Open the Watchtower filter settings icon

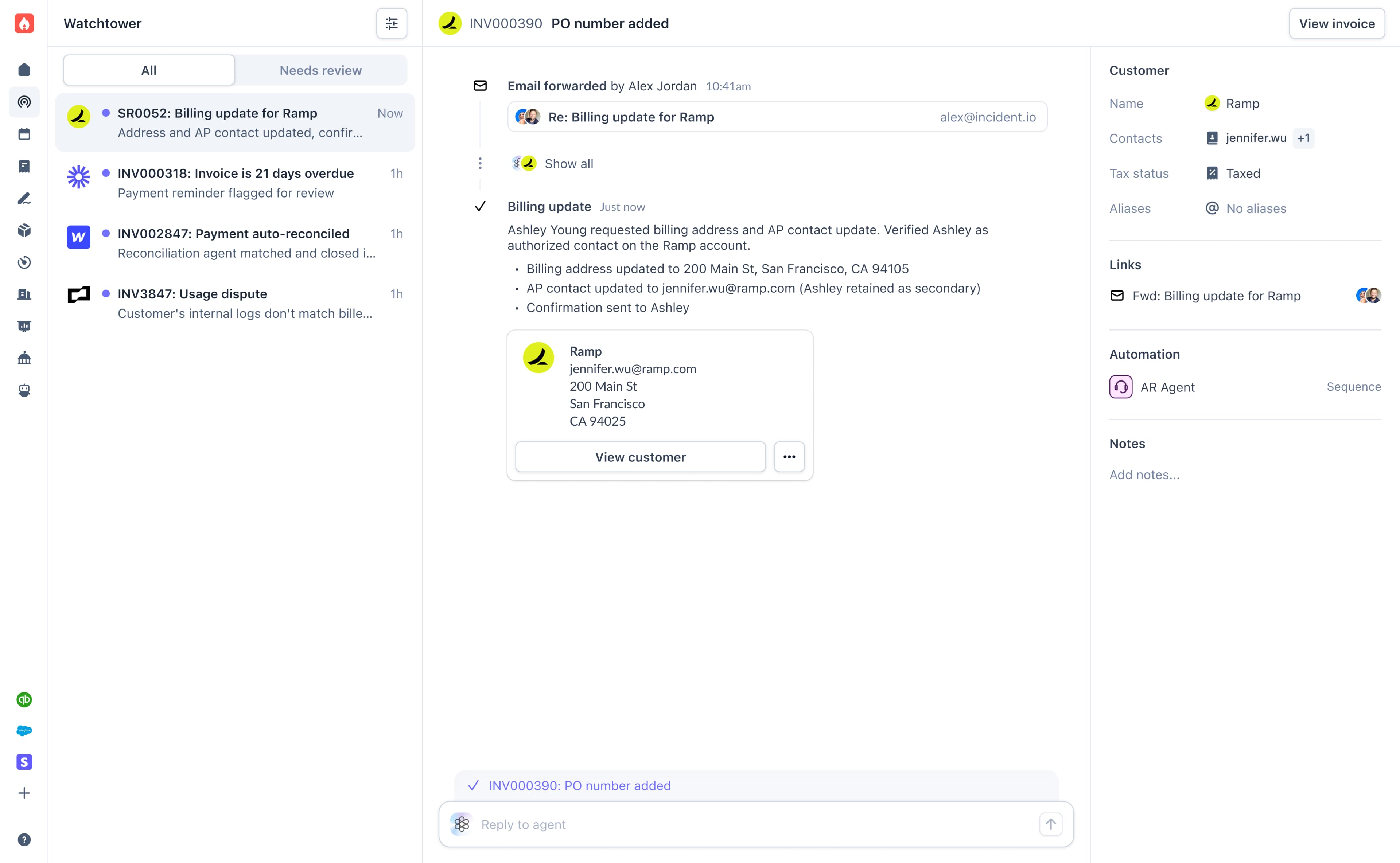coord(391,23)
